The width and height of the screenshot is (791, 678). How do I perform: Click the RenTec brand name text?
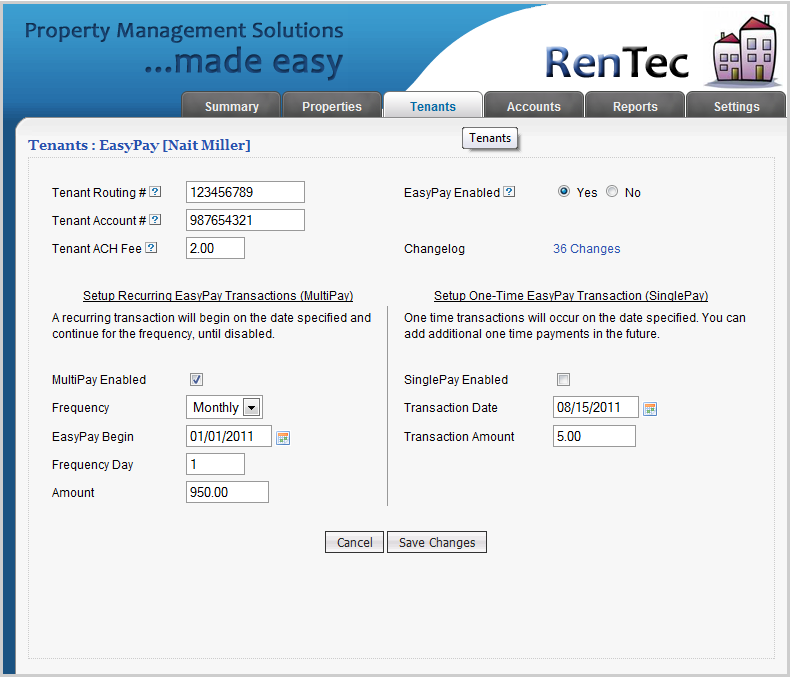point(616,63)
